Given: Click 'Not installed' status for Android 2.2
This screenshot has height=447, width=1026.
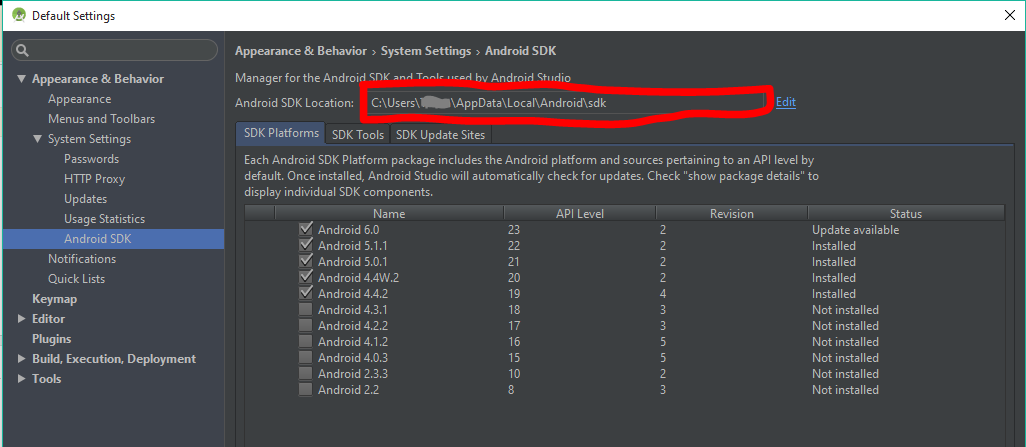Looking at the screenshot, I should coord(845,390).
